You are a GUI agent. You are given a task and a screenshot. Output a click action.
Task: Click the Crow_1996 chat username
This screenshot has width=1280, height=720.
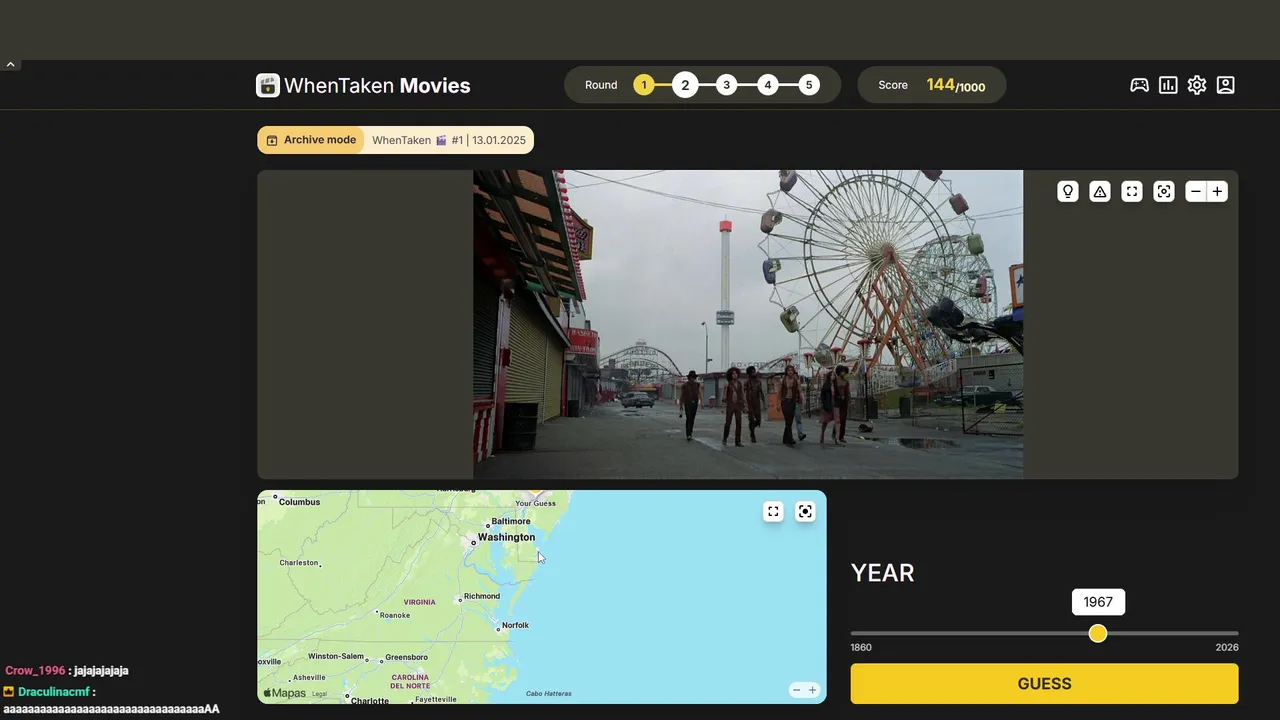click(35, 671)
